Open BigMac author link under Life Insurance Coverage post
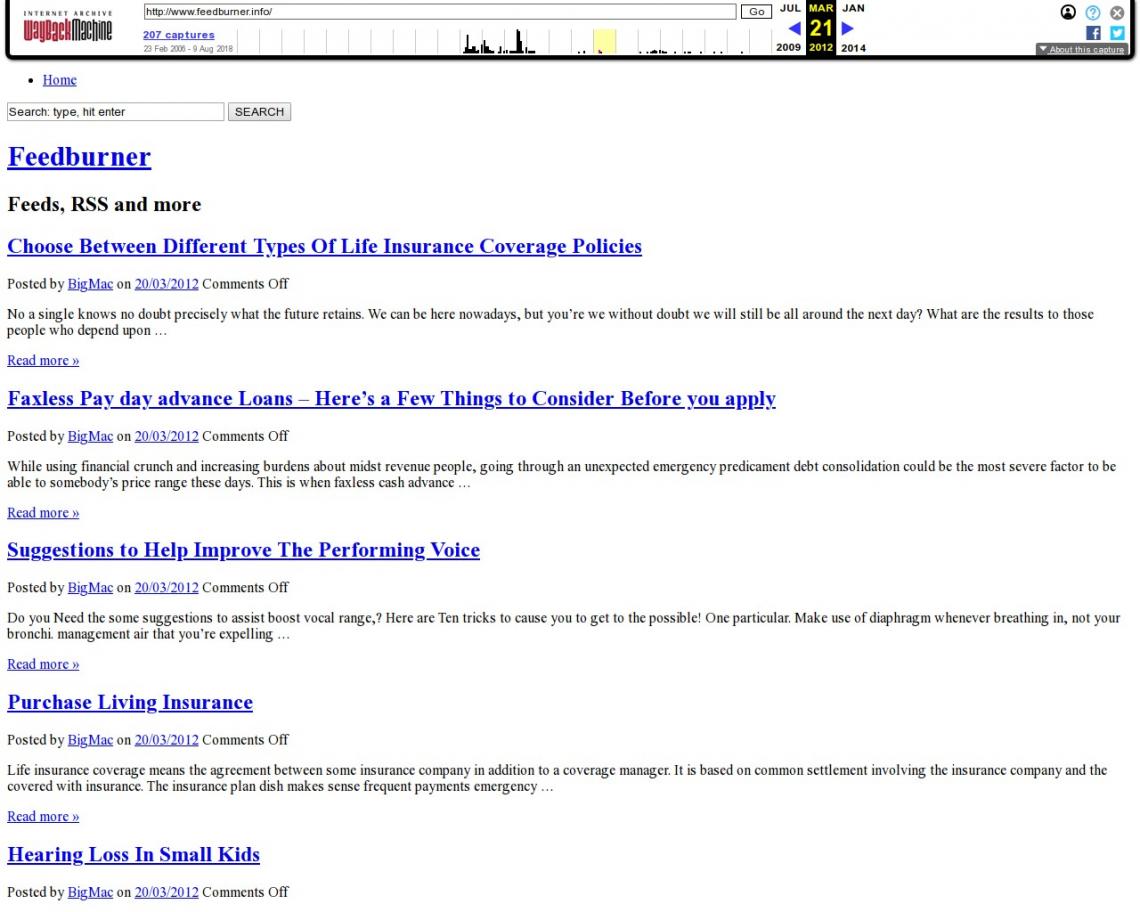This screenshot has height=912, width=1140. click(x=90, y=284)
